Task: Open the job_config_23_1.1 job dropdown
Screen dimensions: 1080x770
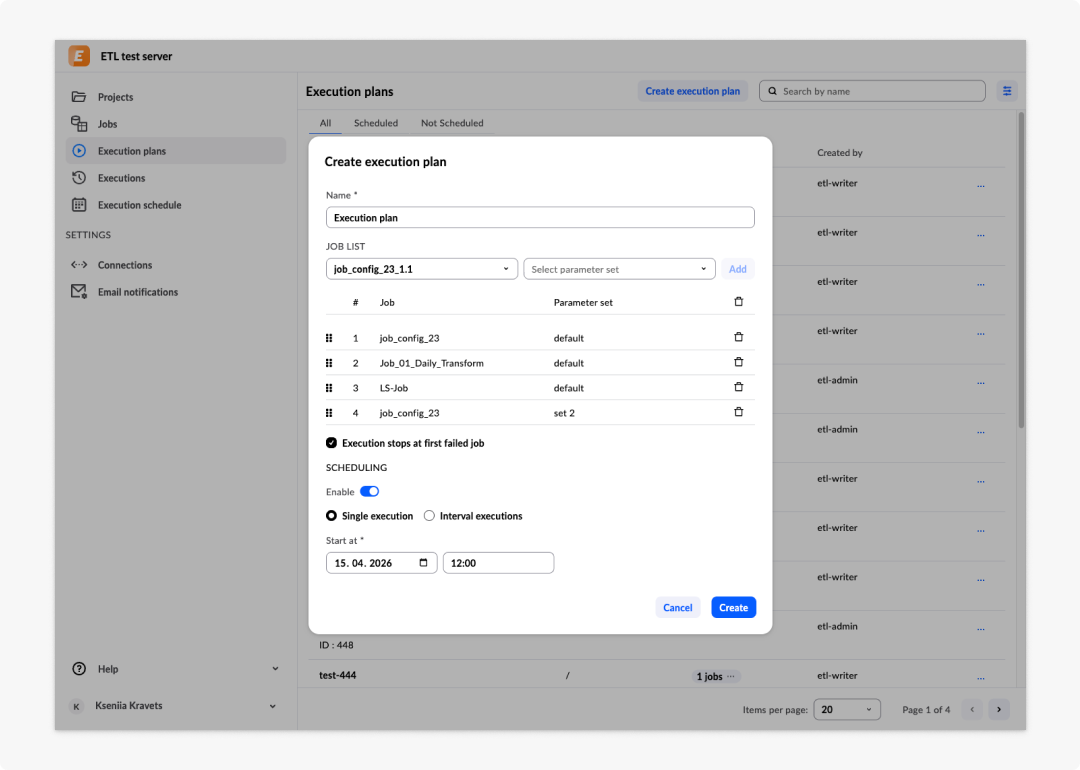Action: [422, 269]
